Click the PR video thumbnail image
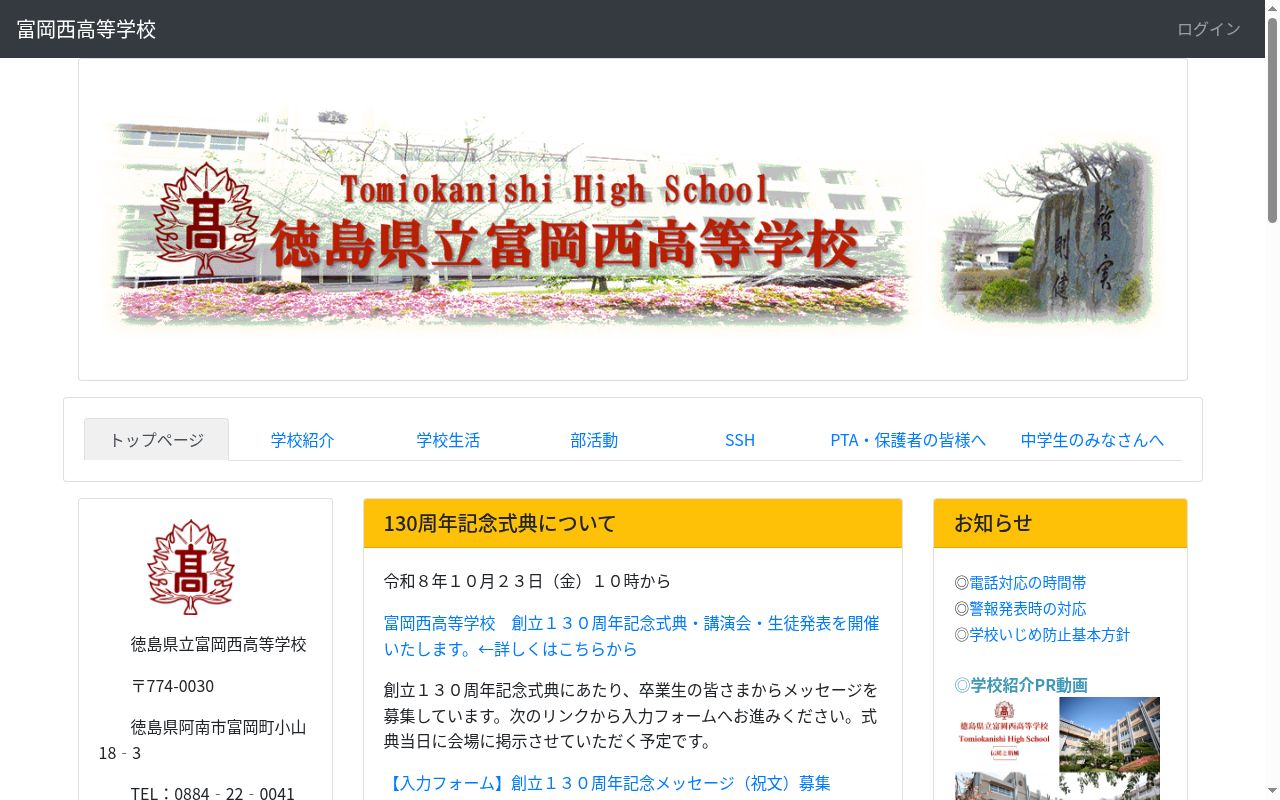 tap(1057, 748)
